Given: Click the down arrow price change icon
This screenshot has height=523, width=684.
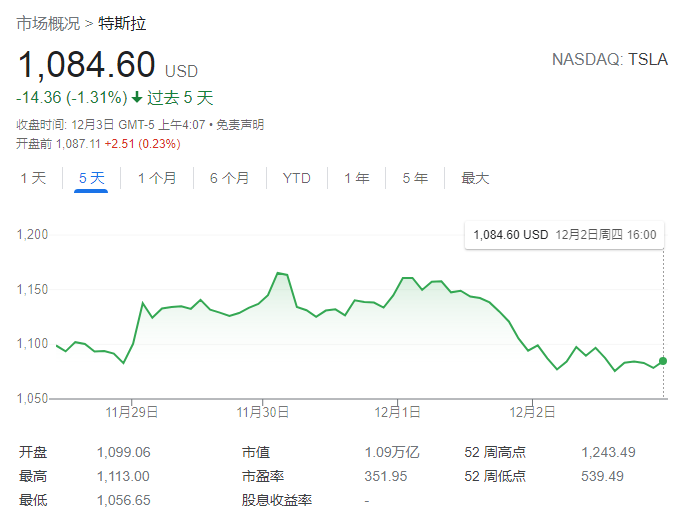Looking at the screenshot, I should coord(137,98).
